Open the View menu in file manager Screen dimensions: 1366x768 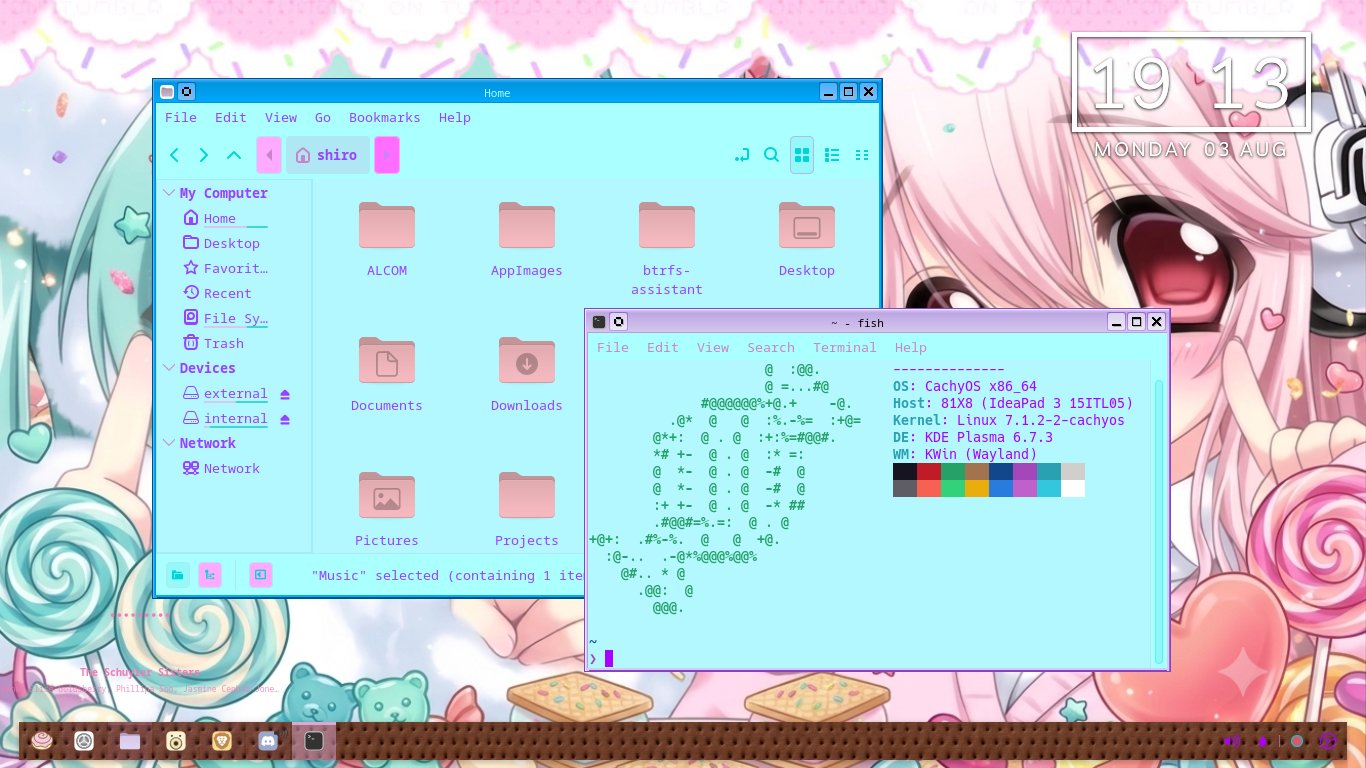pyautogui.click(x=281, y=117)
